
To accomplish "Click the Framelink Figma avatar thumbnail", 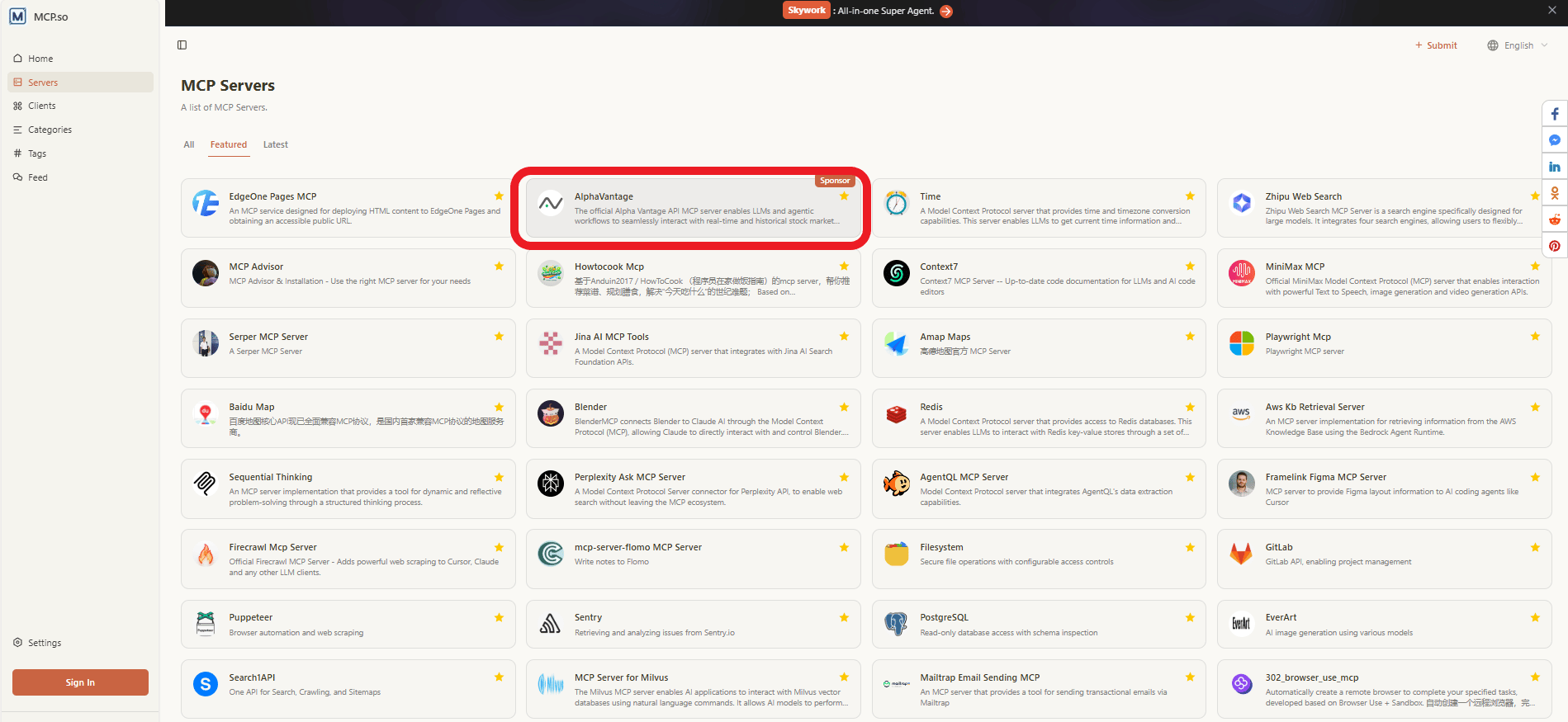I will point(1242,484).
